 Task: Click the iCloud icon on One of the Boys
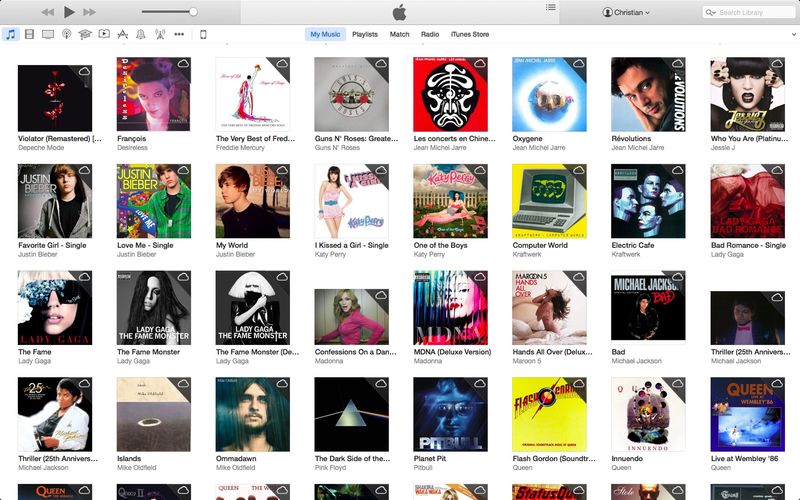click(480, 170)
